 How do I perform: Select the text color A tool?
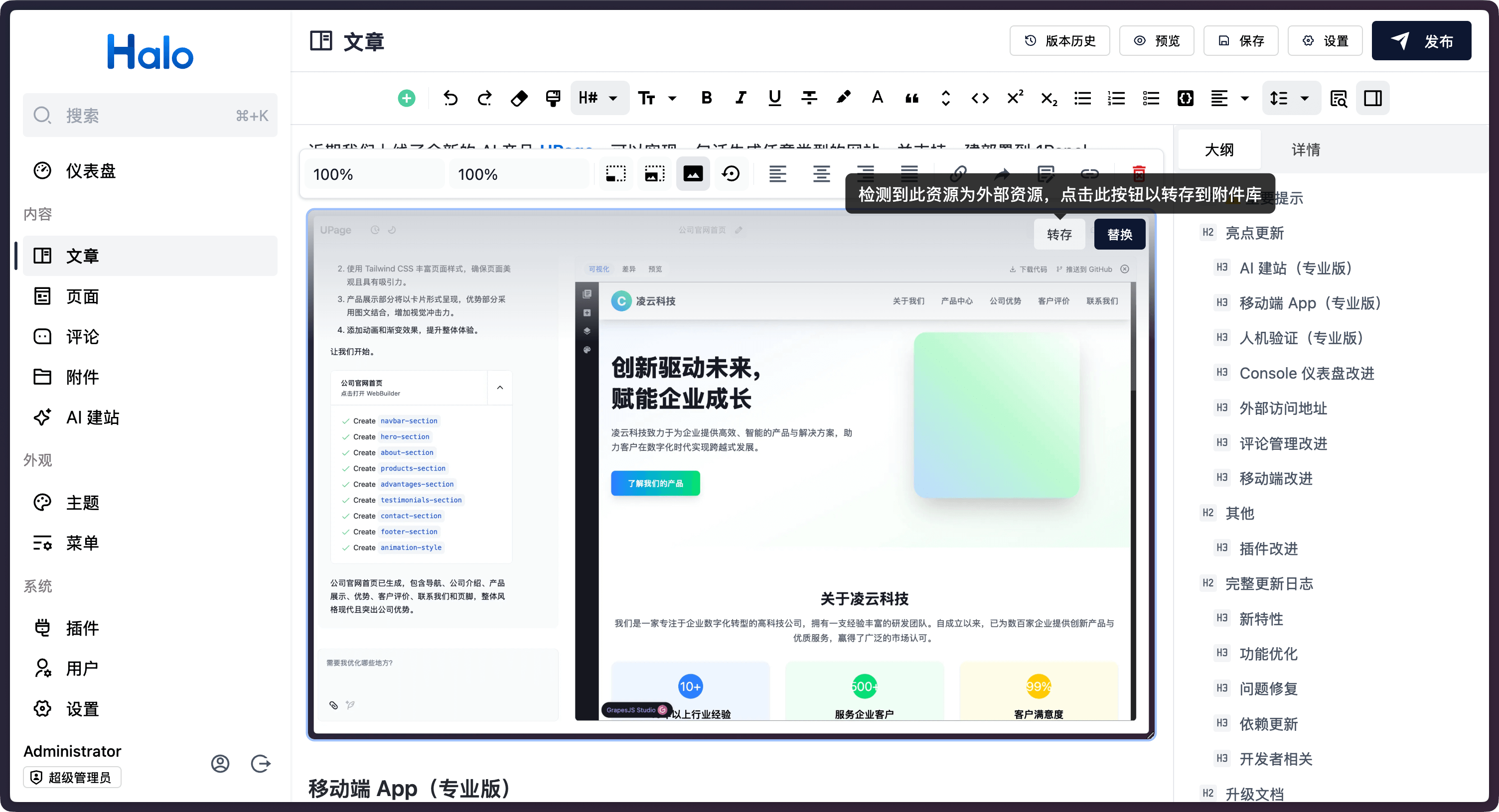877,98
